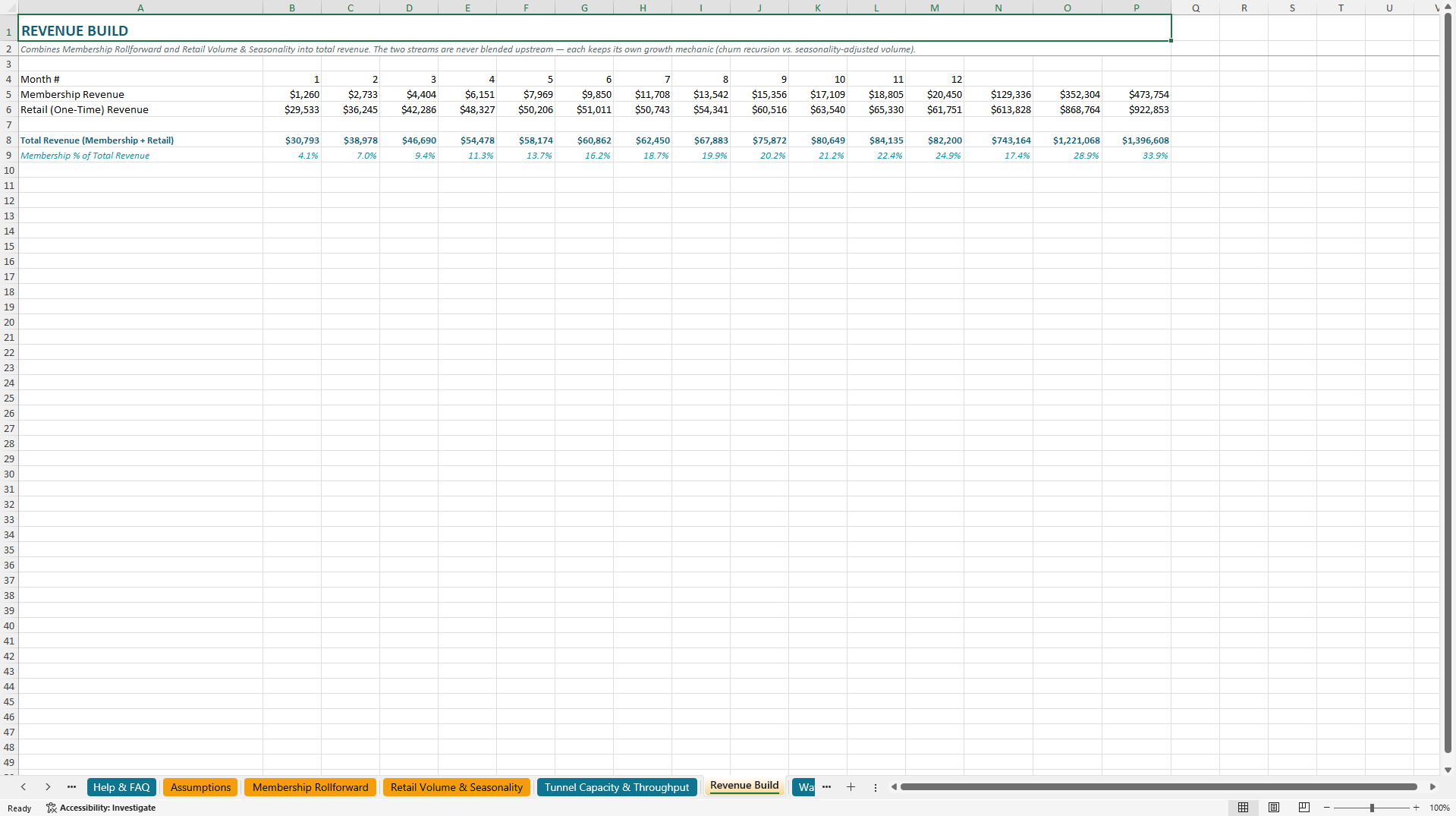Select row 8 header
Viewport: 1456px width, 816px height.
9,140
